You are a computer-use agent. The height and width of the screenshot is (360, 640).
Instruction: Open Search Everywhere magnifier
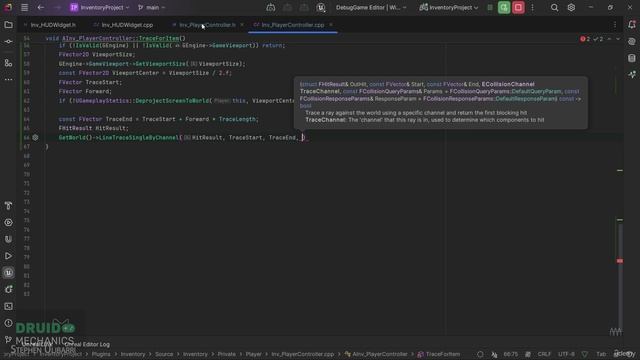[x=554, y=7]
